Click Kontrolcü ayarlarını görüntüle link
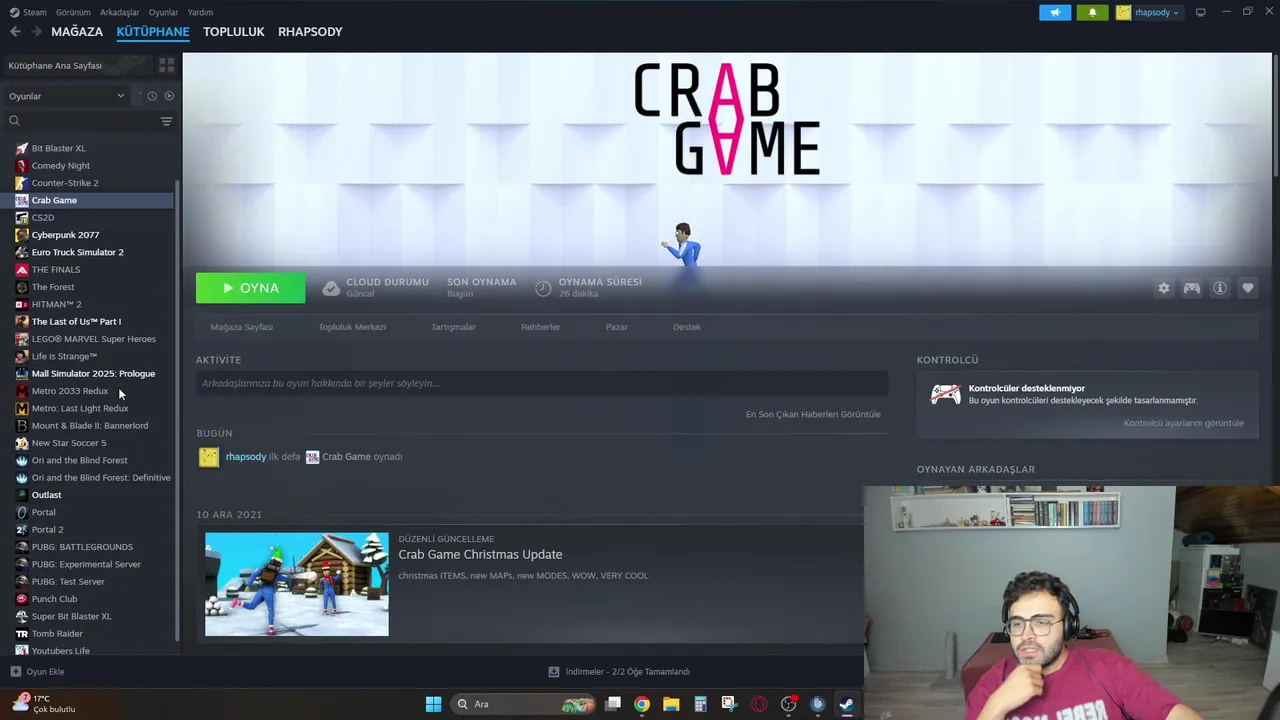The height and width of the screenshot is (720, 1280). tap(1184, 423)
